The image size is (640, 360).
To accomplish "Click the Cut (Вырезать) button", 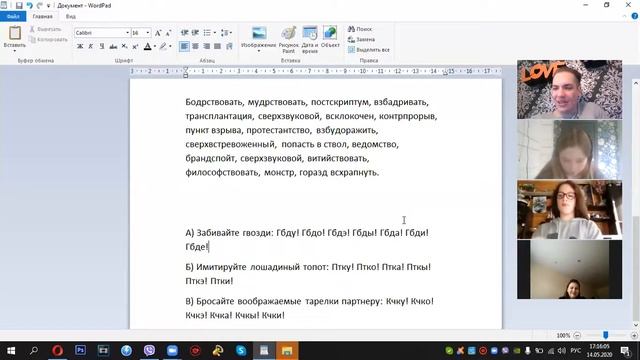I will (45, 29).
